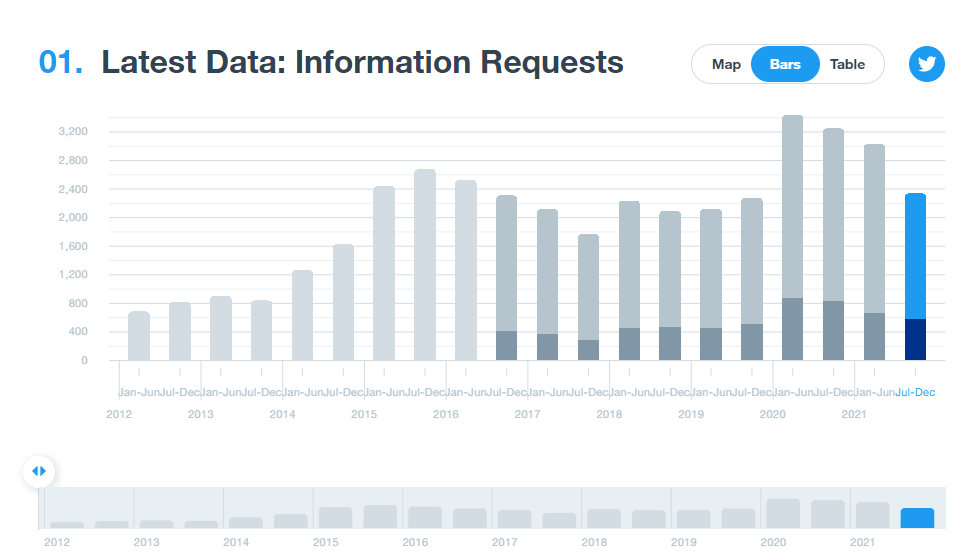Select the Jul-Dec 2015 bar
This screenshot has width=977, height=559.
tap(425, 265)
